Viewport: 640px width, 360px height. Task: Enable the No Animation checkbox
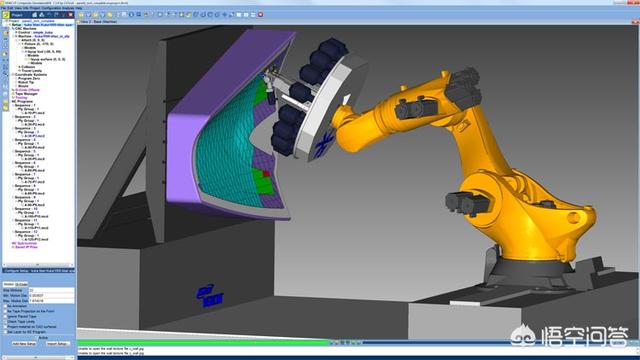click(6, 306)
